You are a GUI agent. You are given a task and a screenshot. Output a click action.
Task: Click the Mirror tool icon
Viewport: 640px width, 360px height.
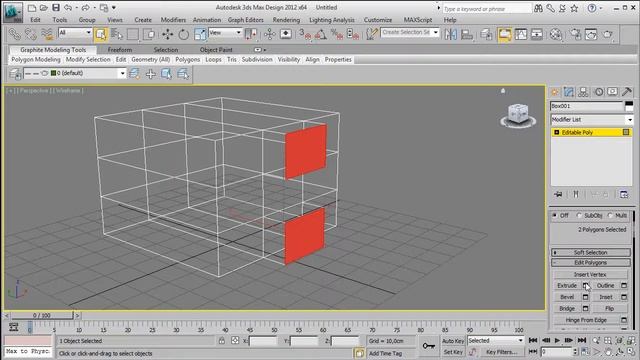pos(451,34)
